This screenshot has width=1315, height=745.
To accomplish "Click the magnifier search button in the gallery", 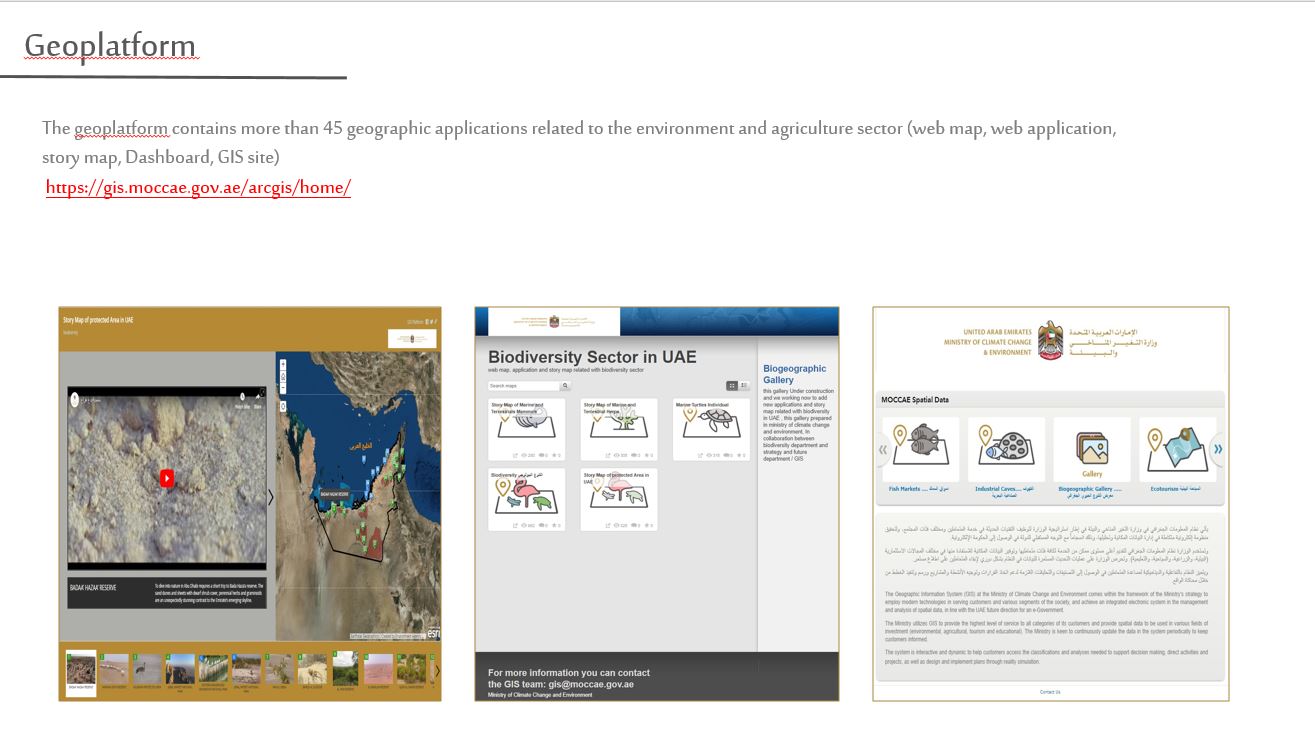I will (x=565, y=386).
